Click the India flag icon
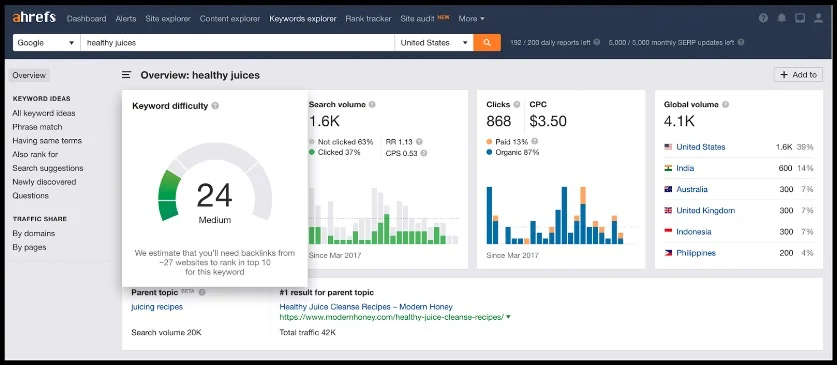 point(668,168)
